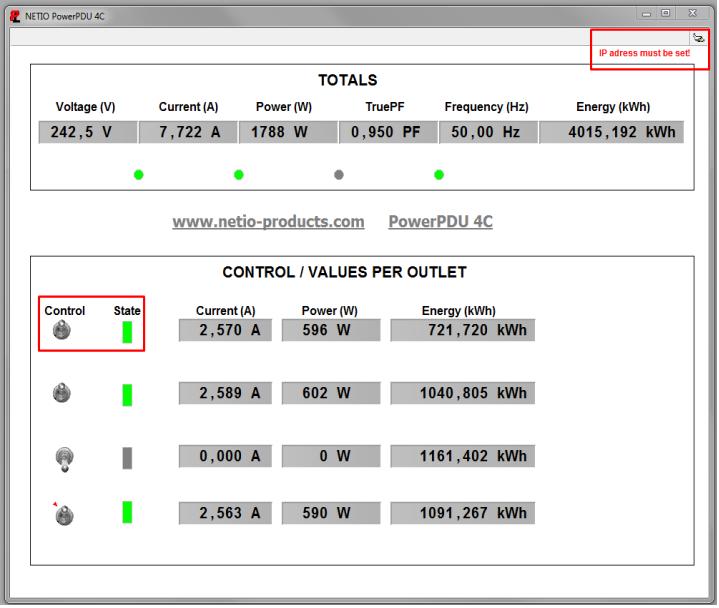The width and height of the screenshot is (719, 608).
Task: Click the green state indicator of 596 W outlet
Action: pos(127,332)
